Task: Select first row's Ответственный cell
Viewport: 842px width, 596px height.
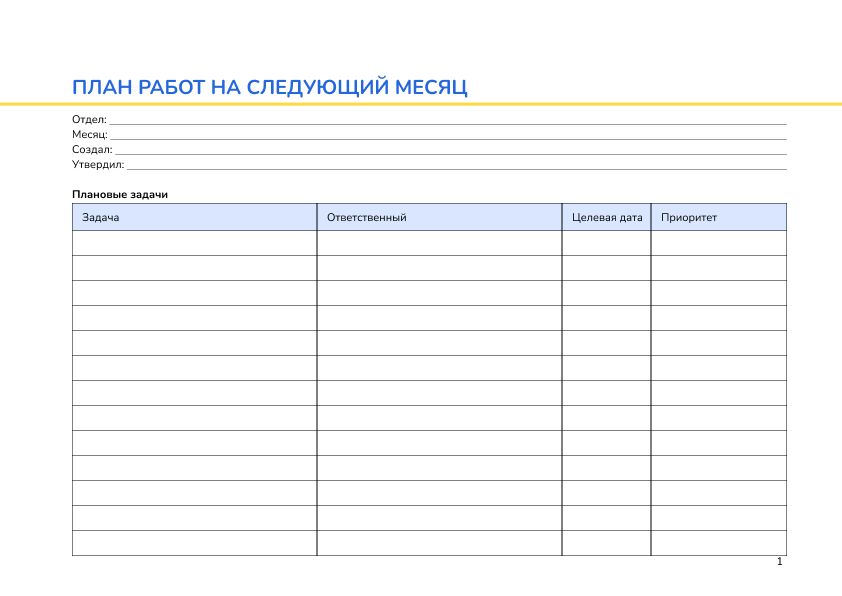Action: click(x=439, y=243)
